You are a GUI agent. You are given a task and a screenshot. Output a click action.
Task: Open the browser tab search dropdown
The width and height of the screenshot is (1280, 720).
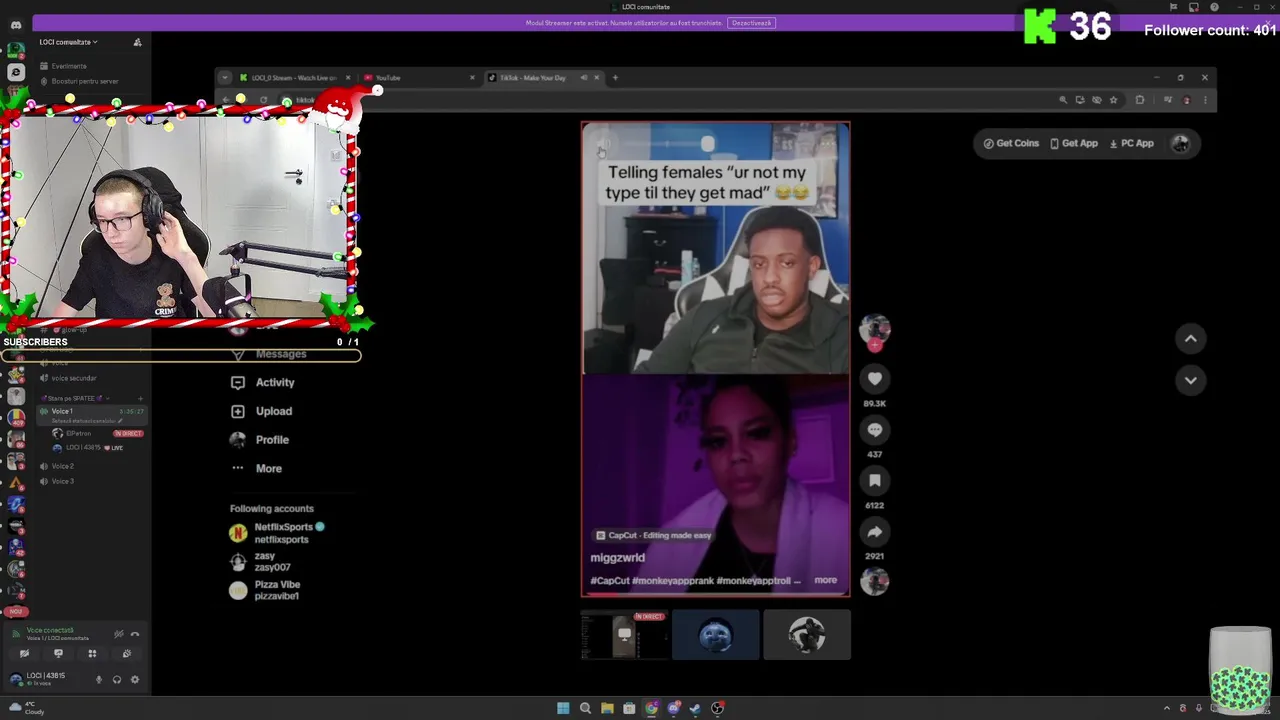click(225, 77)
